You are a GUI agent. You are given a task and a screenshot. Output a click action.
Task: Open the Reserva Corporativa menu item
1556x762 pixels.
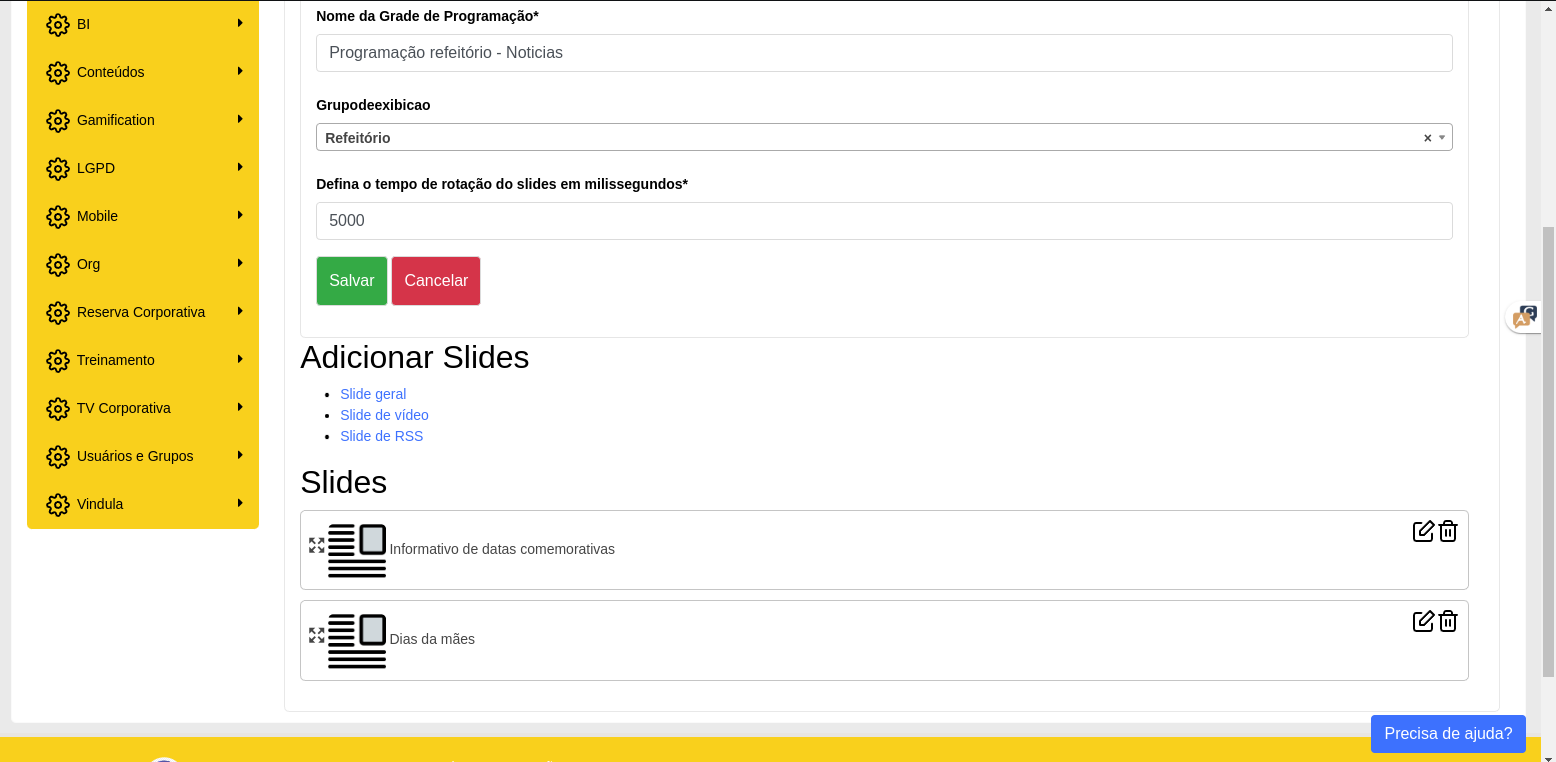tap(141, 312)
